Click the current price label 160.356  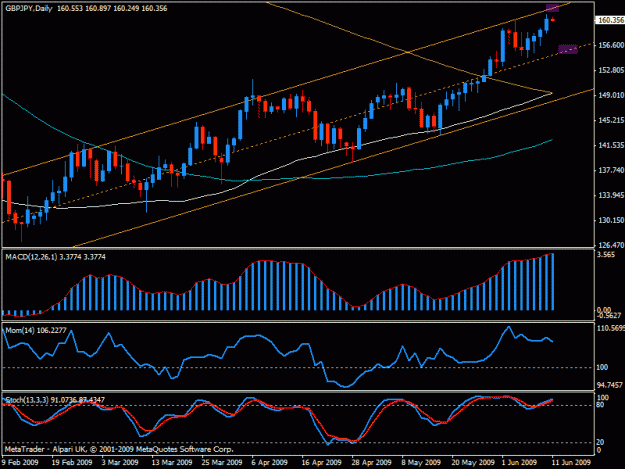pos(610,20)
